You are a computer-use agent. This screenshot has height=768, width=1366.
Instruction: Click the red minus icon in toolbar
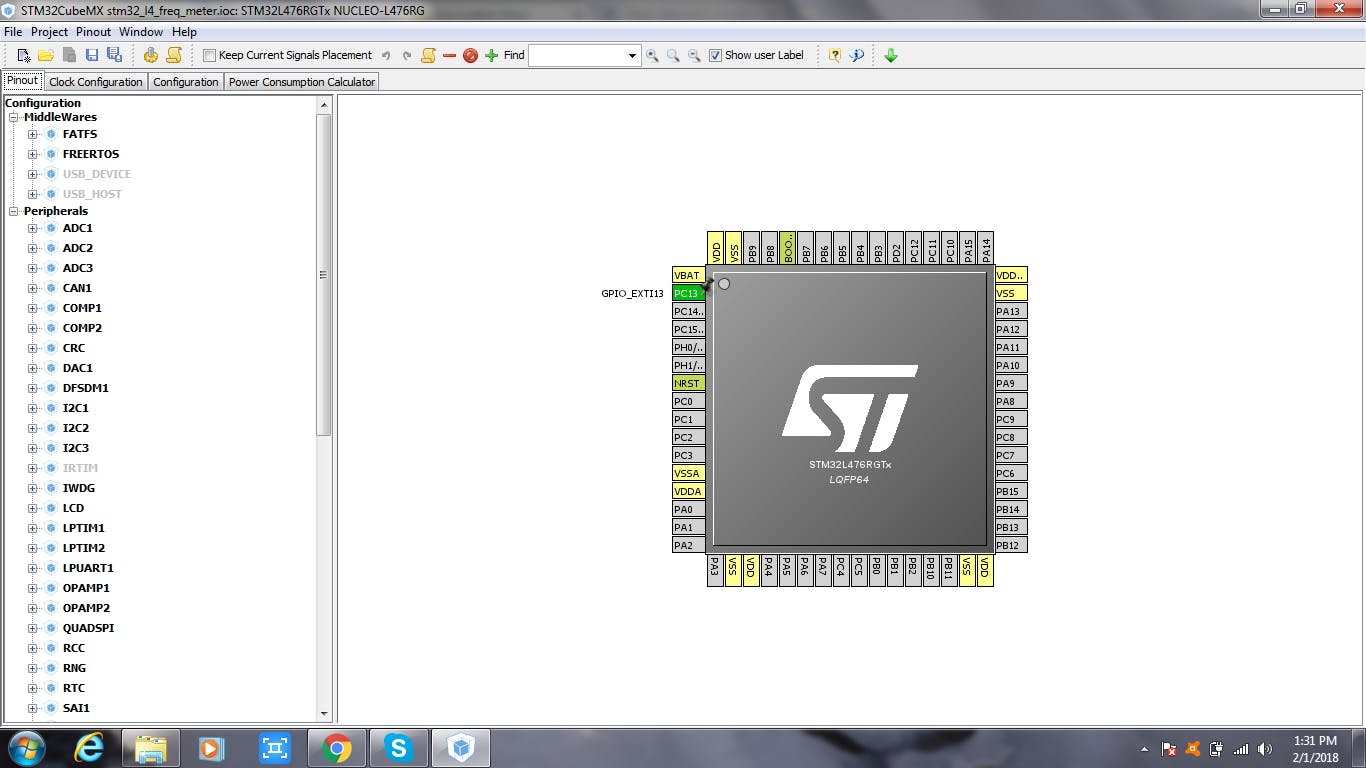click(x=449, y=55)
